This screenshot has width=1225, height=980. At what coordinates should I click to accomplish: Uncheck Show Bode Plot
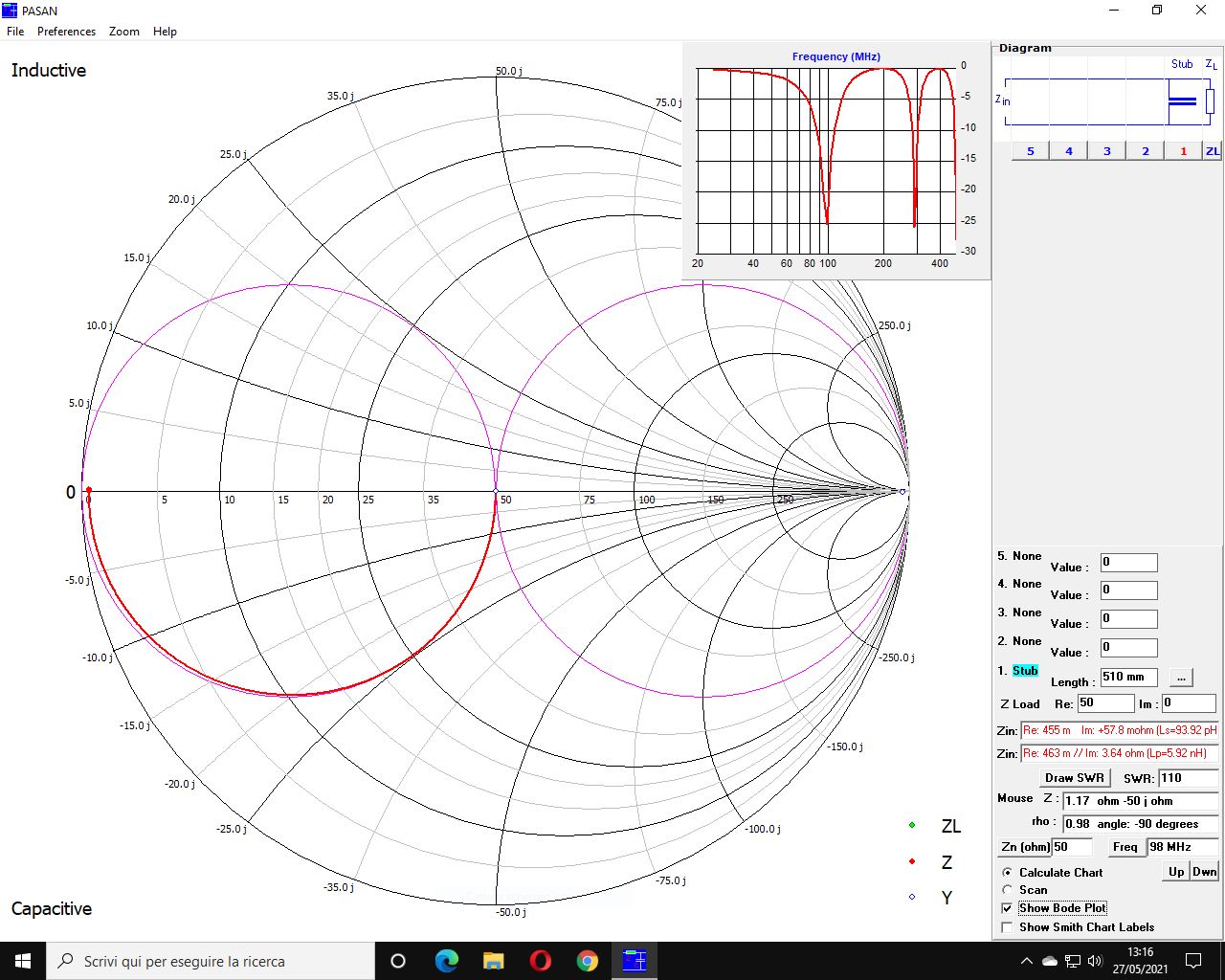click(x=1007, y=908)
